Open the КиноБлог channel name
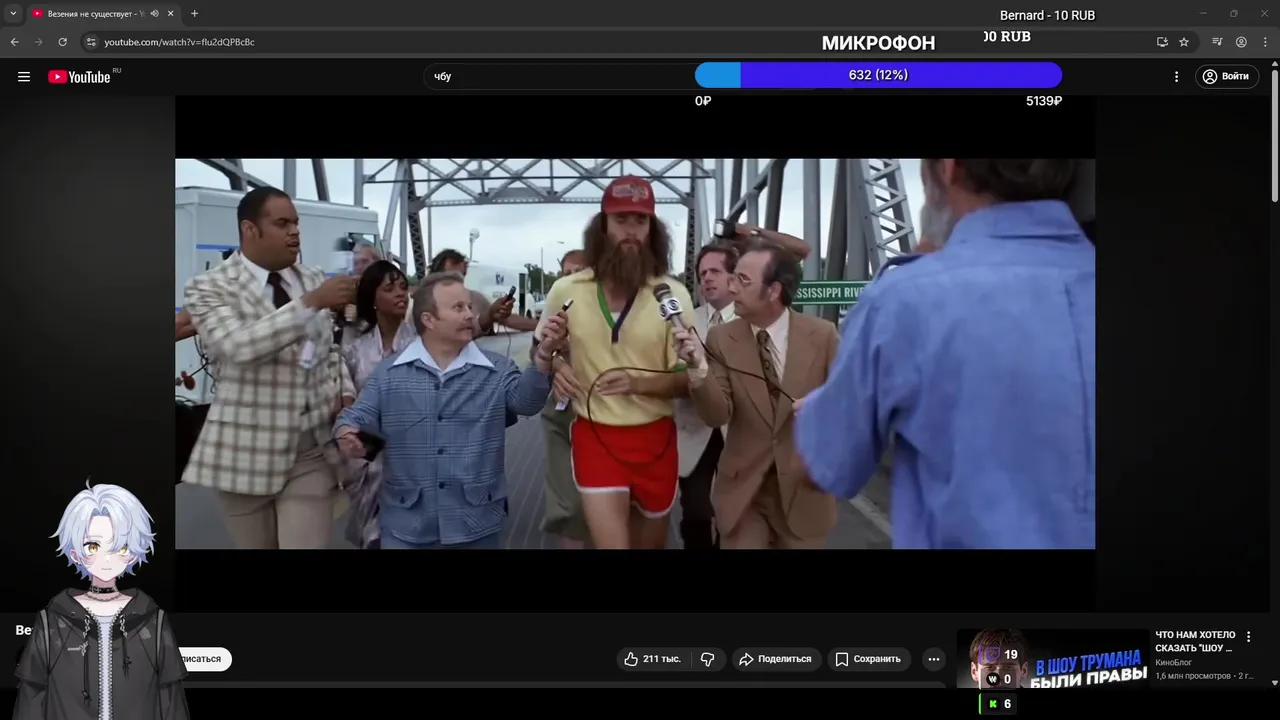 [1173, 662]
